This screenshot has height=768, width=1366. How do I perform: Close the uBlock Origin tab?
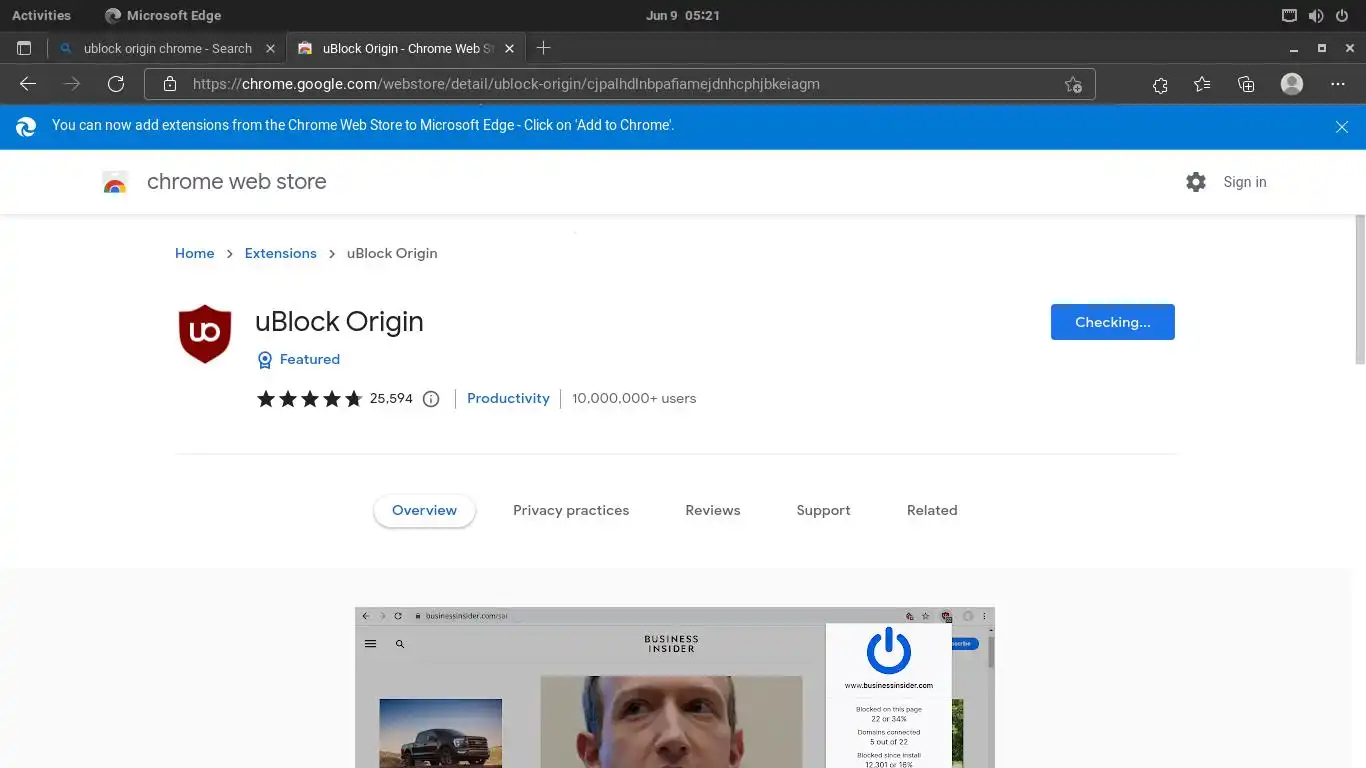[x=510, y=48]
